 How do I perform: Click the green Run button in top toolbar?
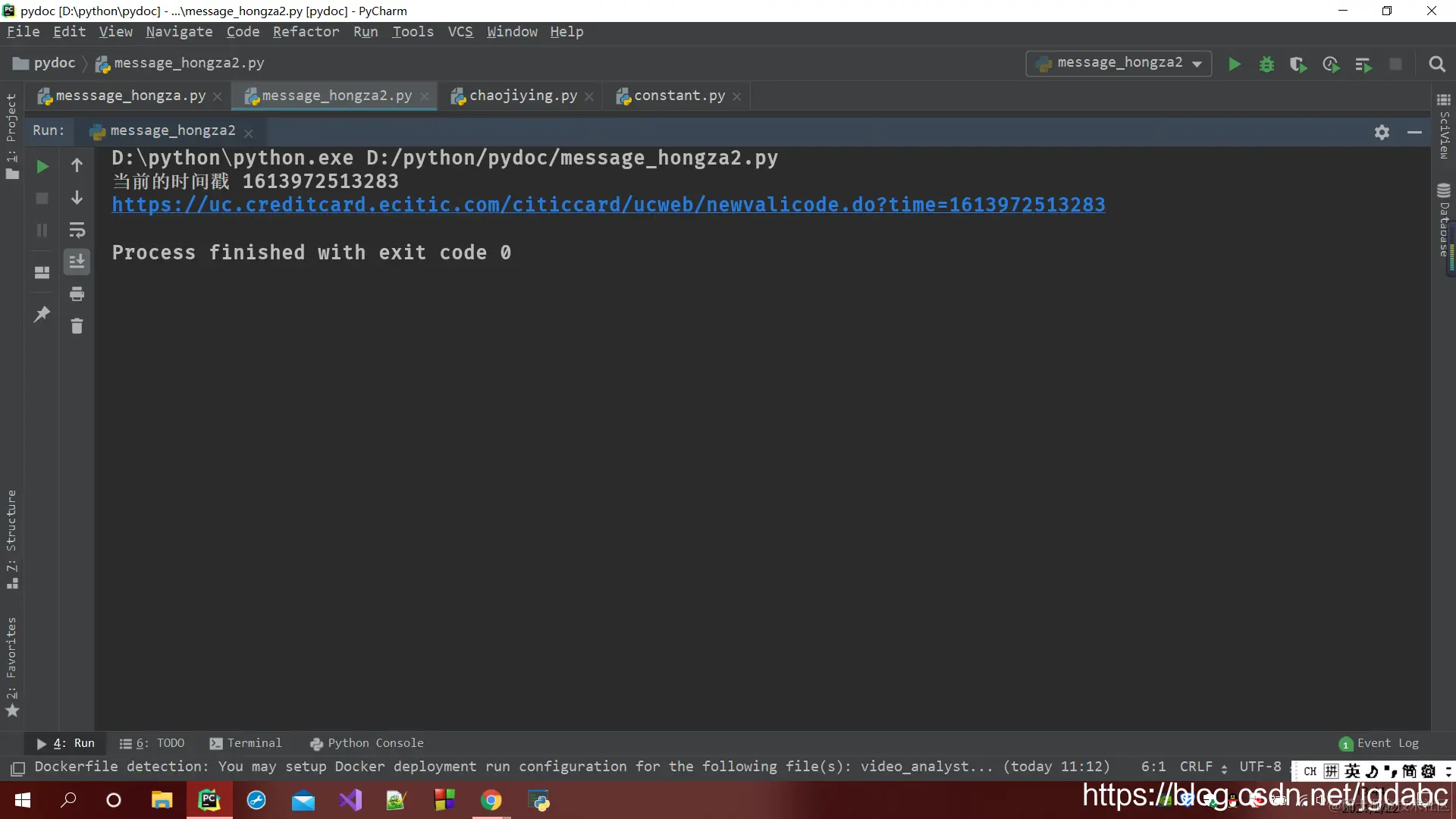click(x=1235, y=64)
